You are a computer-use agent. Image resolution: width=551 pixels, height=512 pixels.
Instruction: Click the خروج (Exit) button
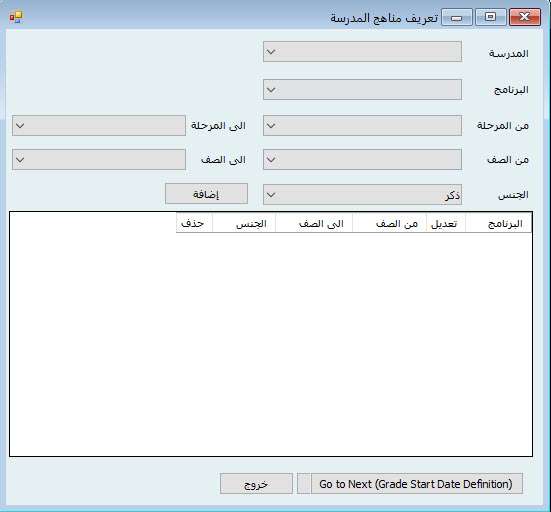pos(256,484)
